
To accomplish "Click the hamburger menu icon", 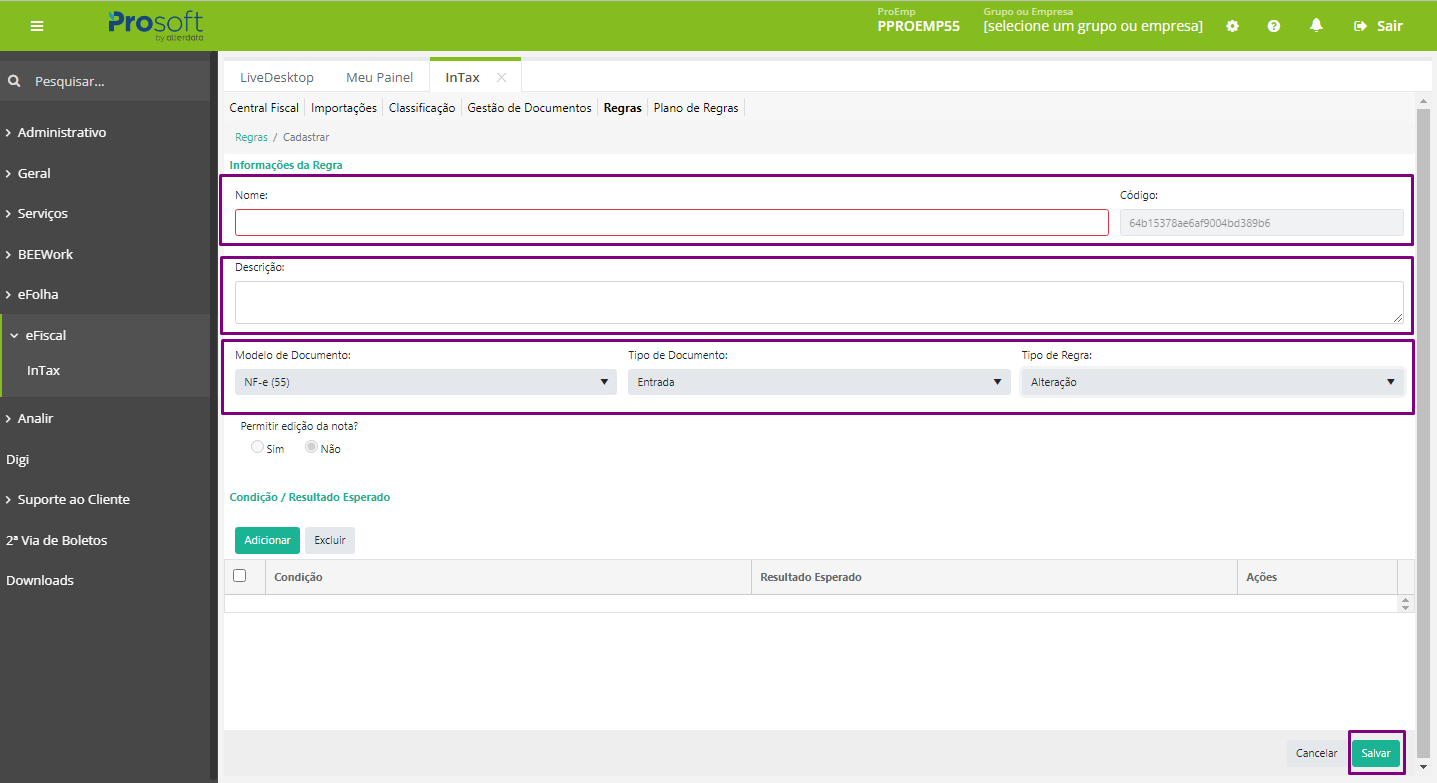I will [37, 26].
